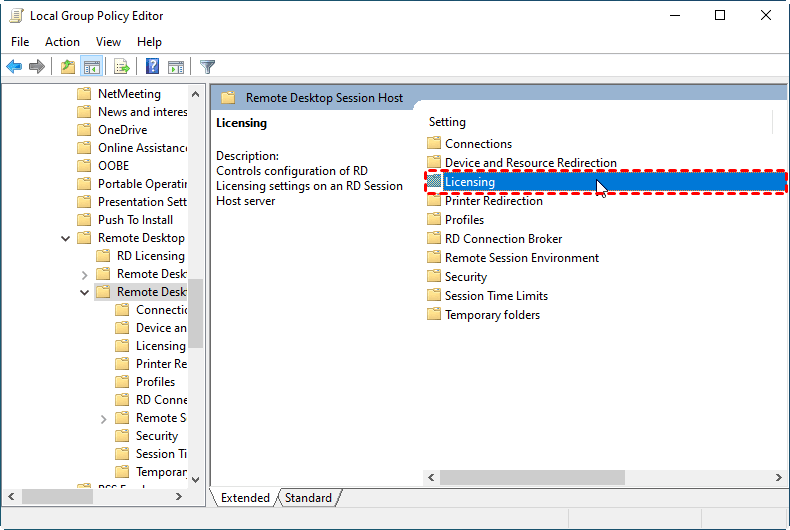Screen dimensions: 790x530
Task: Toggle the Show/Hide Action Pane icon
Action: [x=176, y=67]
